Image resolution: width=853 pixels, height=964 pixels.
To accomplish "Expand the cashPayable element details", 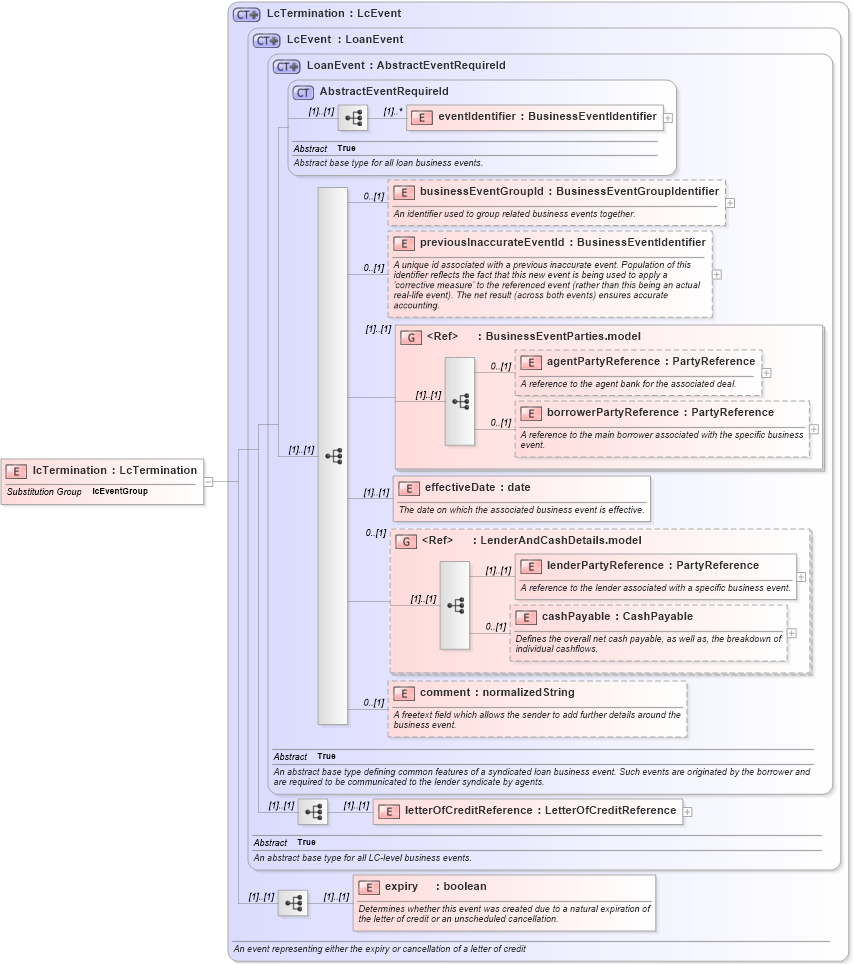I will tap(791, 633).
